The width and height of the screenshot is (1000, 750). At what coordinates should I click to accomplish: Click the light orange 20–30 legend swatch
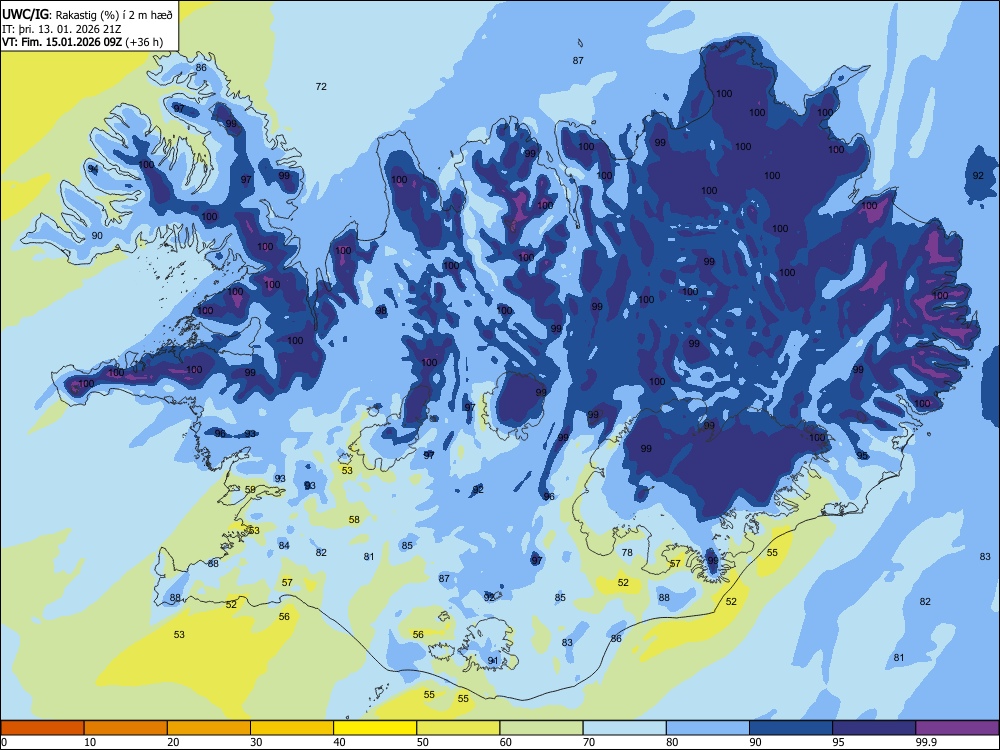pyautogui.click(x=209, y=728)
